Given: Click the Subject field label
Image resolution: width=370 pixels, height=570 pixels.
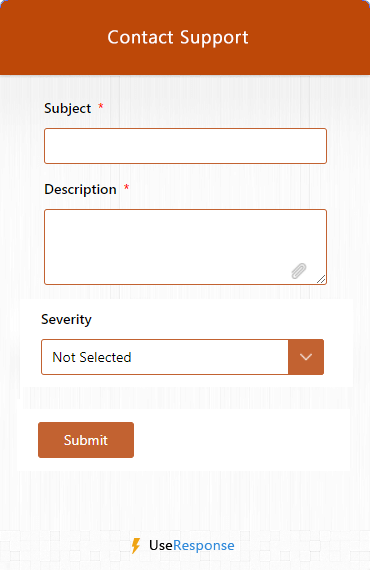Looking at the screenshot, I should tap(68, 108).
